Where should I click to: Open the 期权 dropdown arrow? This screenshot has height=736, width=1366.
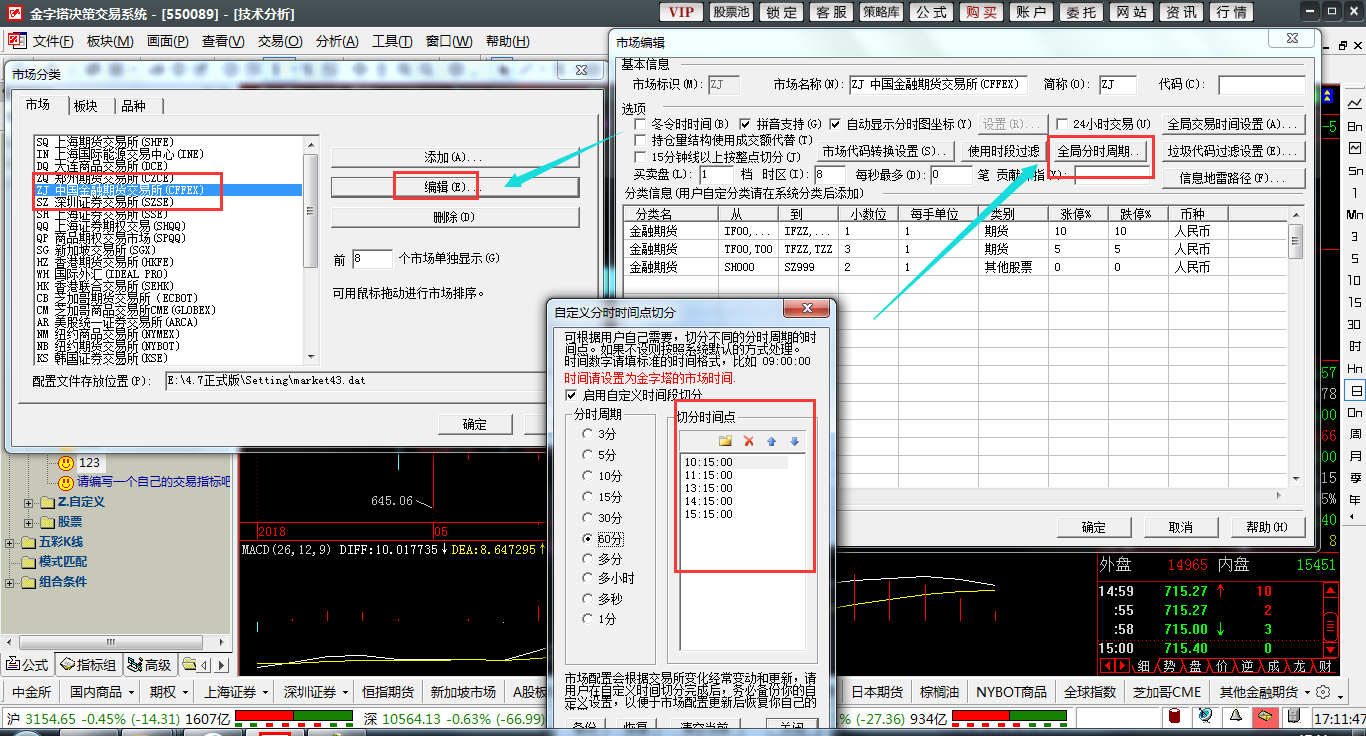pyautogui.click(x=185, y=692)
